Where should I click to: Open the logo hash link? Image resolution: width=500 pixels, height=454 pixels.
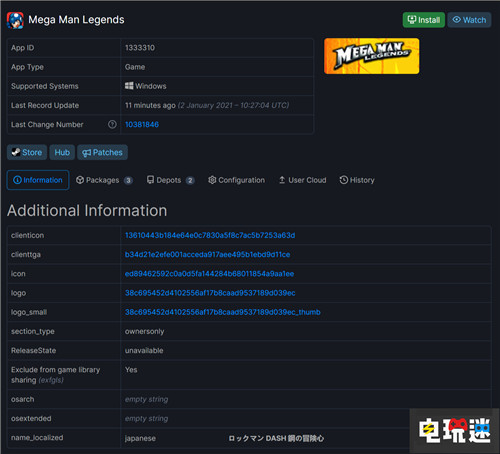tap(210, 293)
